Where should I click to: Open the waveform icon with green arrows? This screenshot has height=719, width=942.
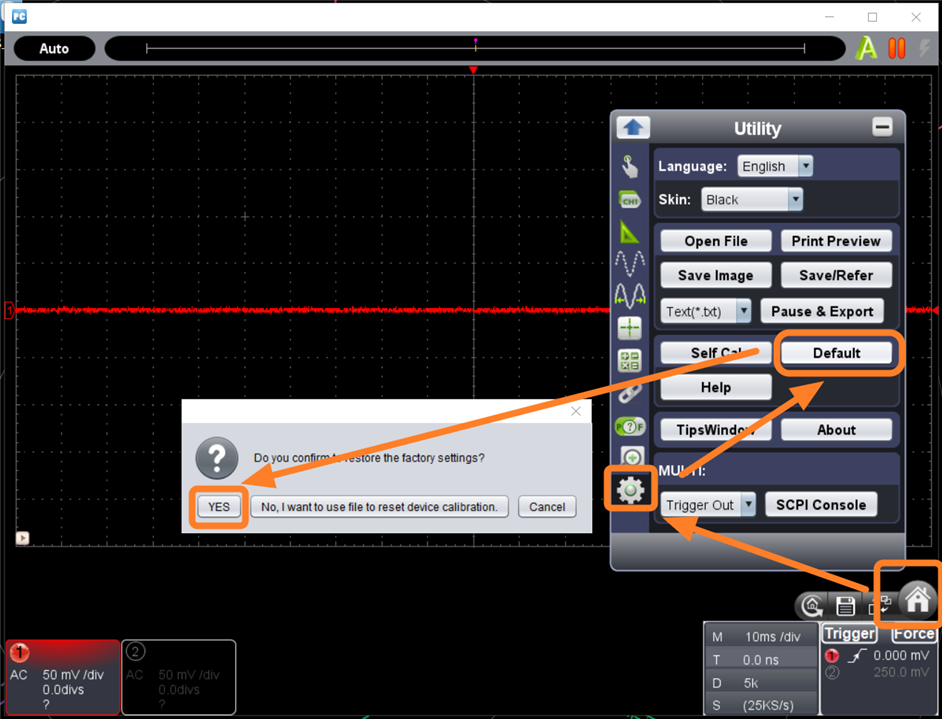pyautogui.click(x=630, y=296)
